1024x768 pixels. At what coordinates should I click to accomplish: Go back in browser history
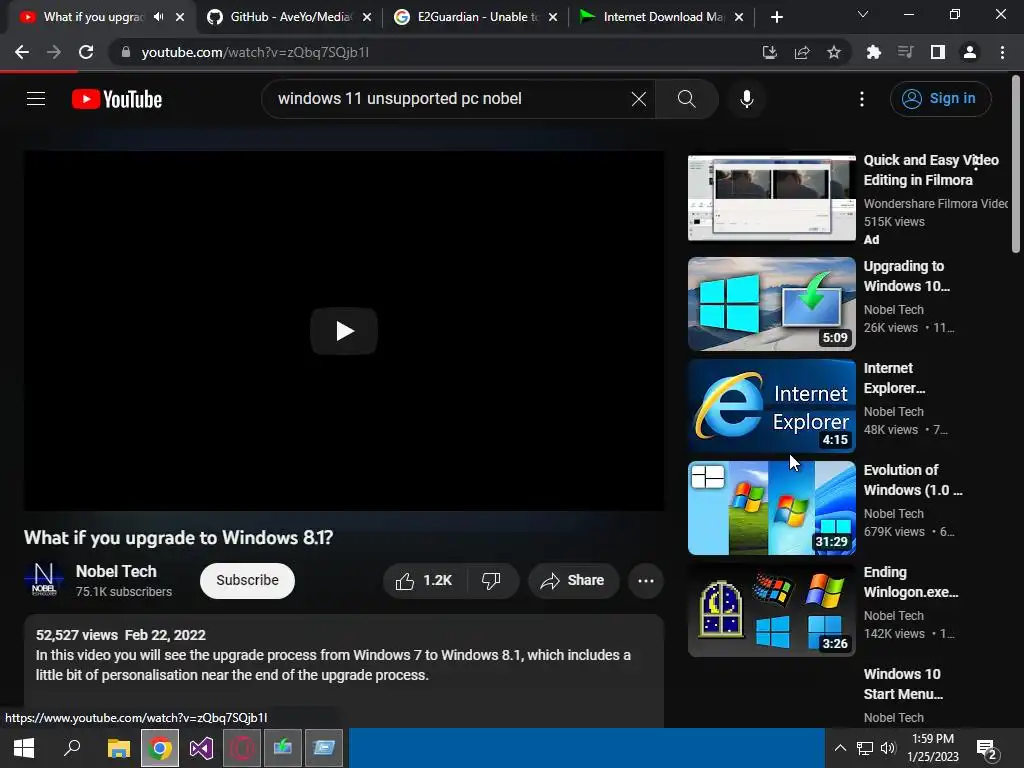coord(22,52)
